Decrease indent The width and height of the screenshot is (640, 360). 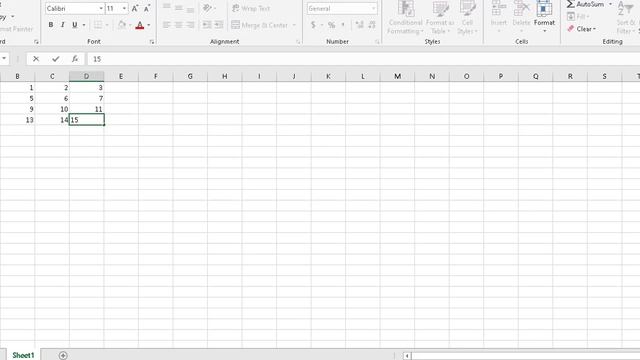click(207, 25)
